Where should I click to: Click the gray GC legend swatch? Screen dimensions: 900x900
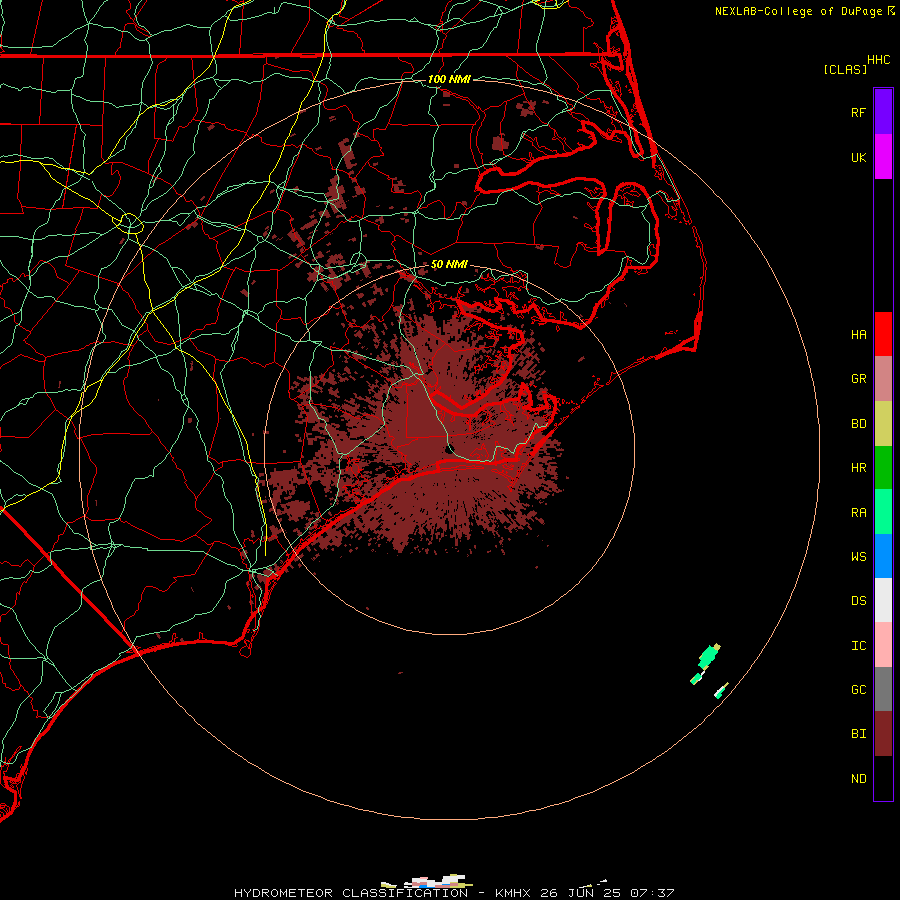(x=883, y=689)
